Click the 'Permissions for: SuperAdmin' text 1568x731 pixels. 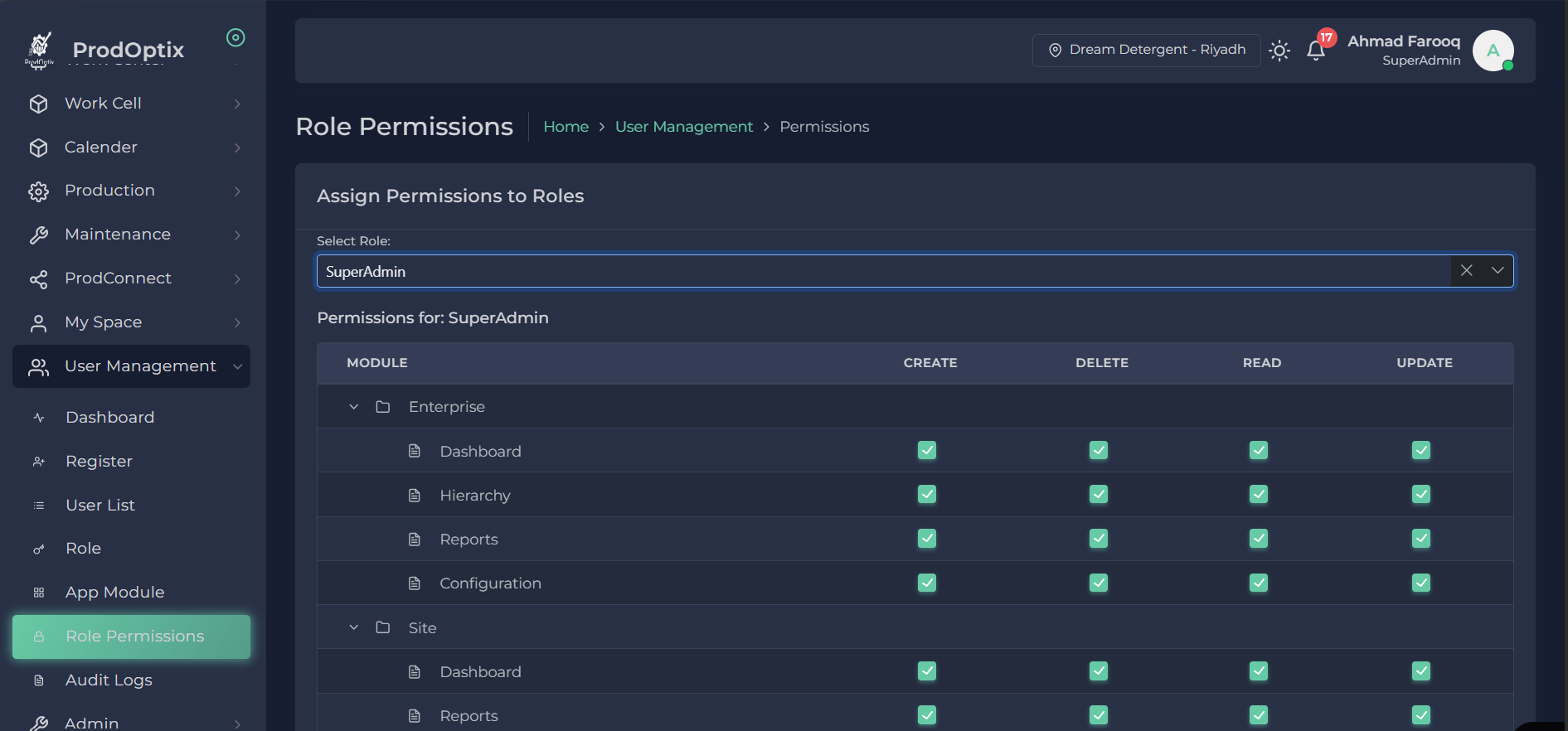click(x=433, y=318)
